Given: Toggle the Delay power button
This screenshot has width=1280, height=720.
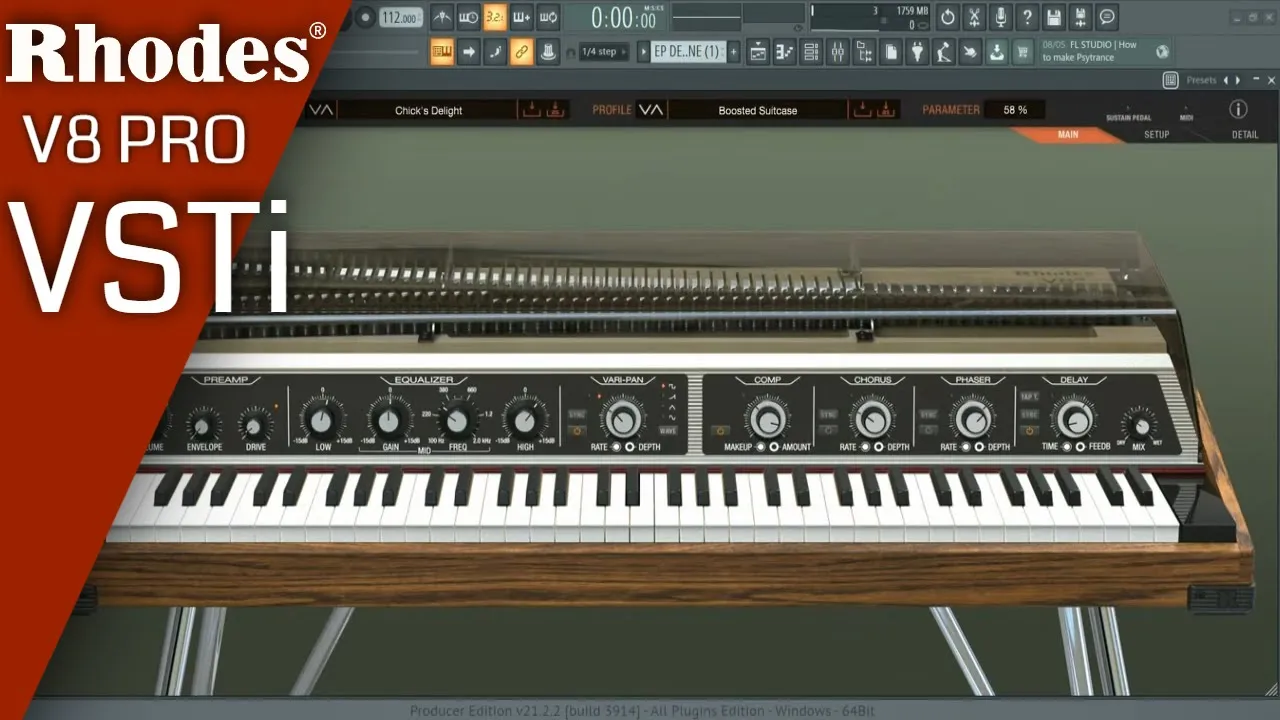Looking at the screenshot, I should pyautogui.click(x=1028, y=431).
